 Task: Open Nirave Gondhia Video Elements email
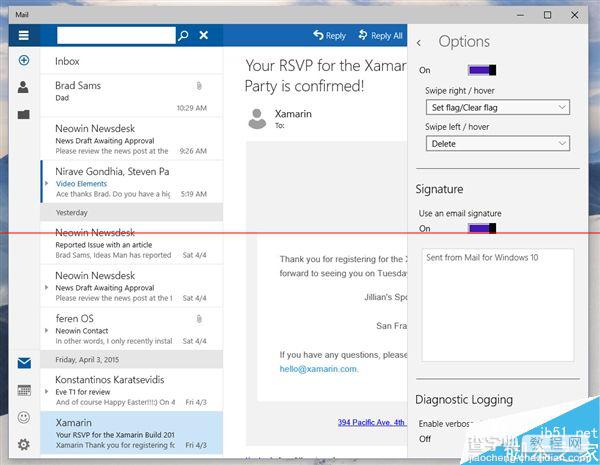click(132, 182)
